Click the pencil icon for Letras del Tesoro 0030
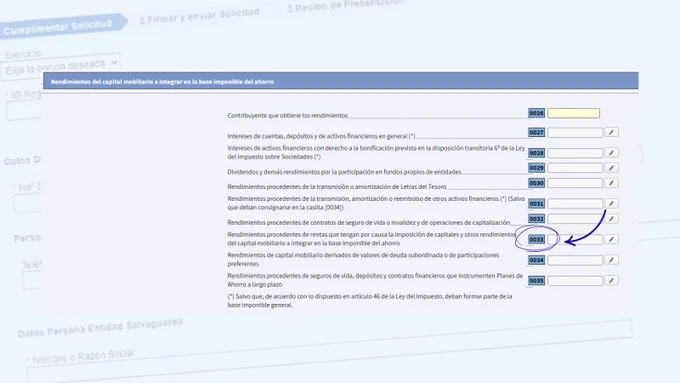The width and height of the screenshot is (680, 383). click(x=611, y=183)
